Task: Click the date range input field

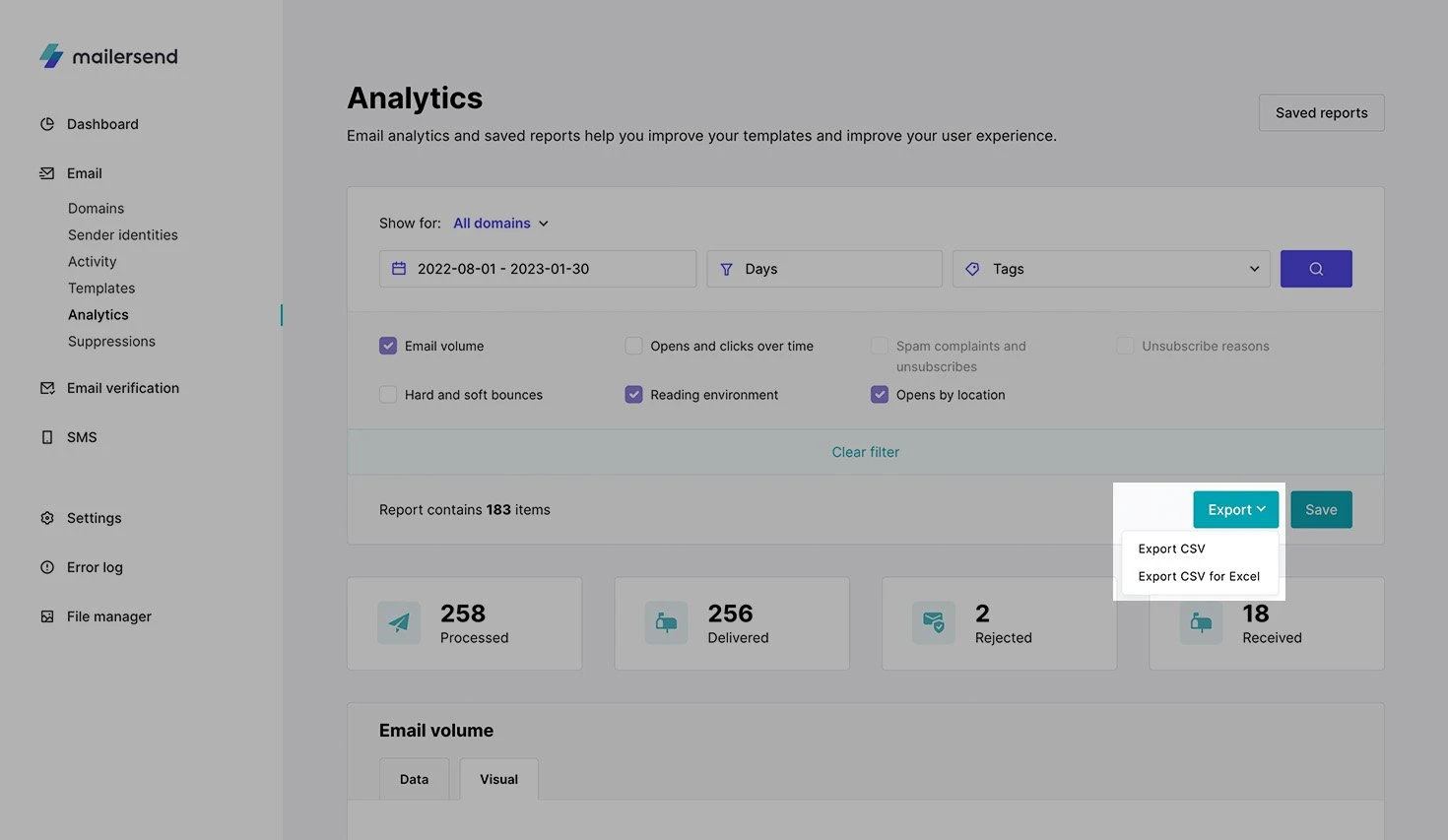Action: (x=537, y=269)
